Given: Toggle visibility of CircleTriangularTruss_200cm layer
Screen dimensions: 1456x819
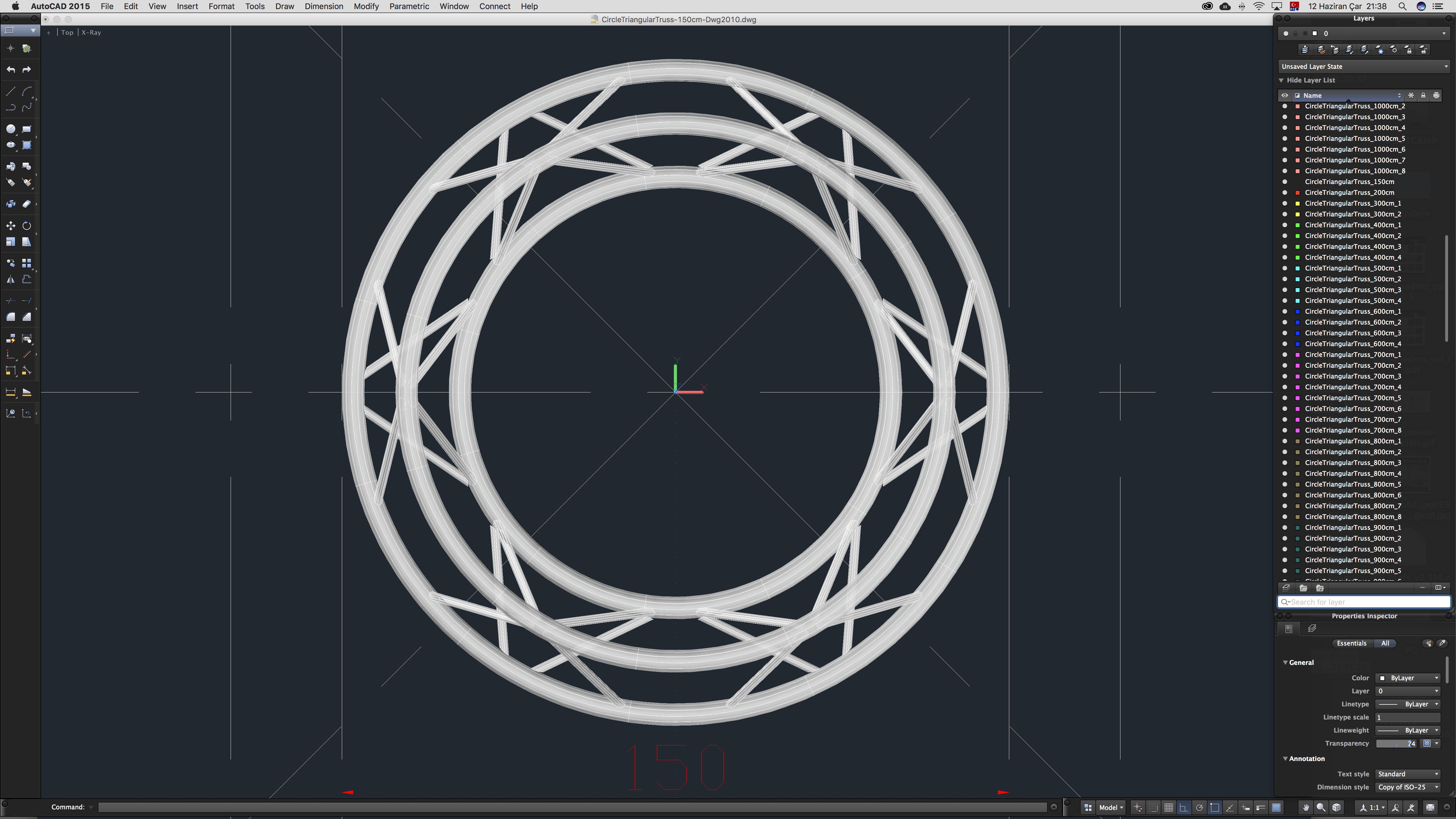Looking at the screenshot, I should (1285, 193).
